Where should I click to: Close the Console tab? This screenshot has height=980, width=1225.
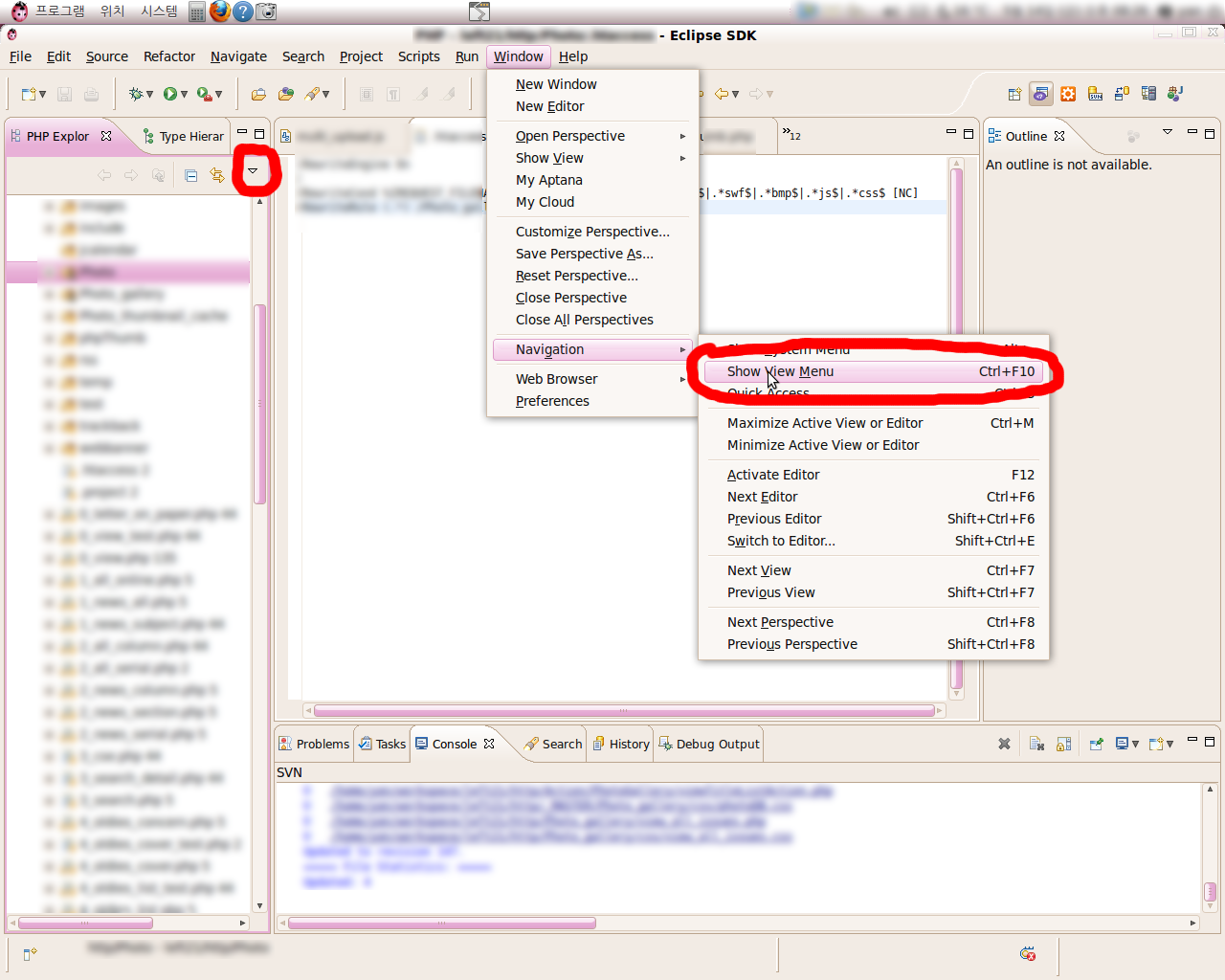(x=489, y=744)
